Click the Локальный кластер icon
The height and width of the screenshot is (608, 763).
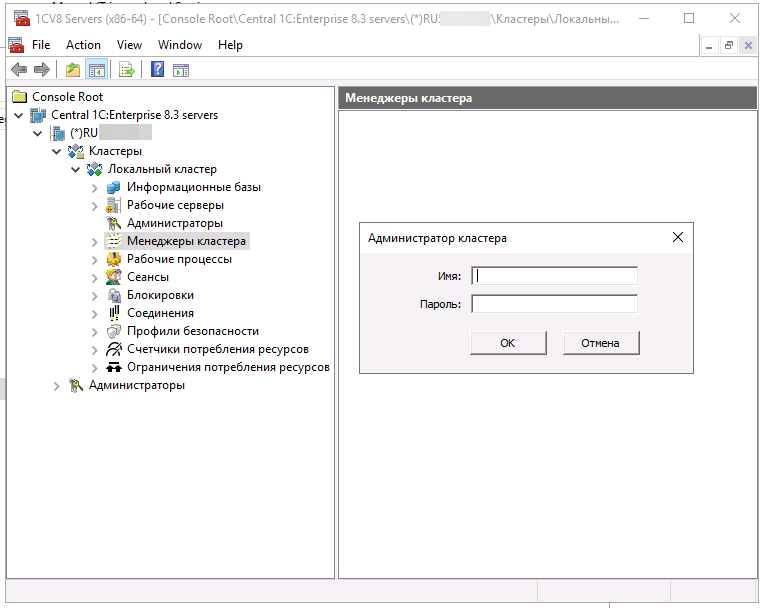pyautogui.click(x=94, y=169)
